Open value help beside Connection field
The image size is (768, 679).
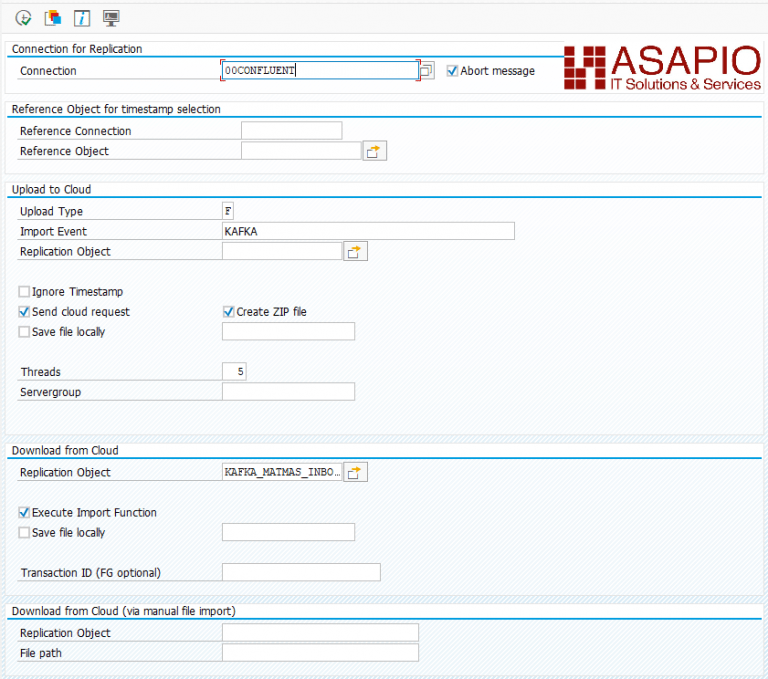427,71
